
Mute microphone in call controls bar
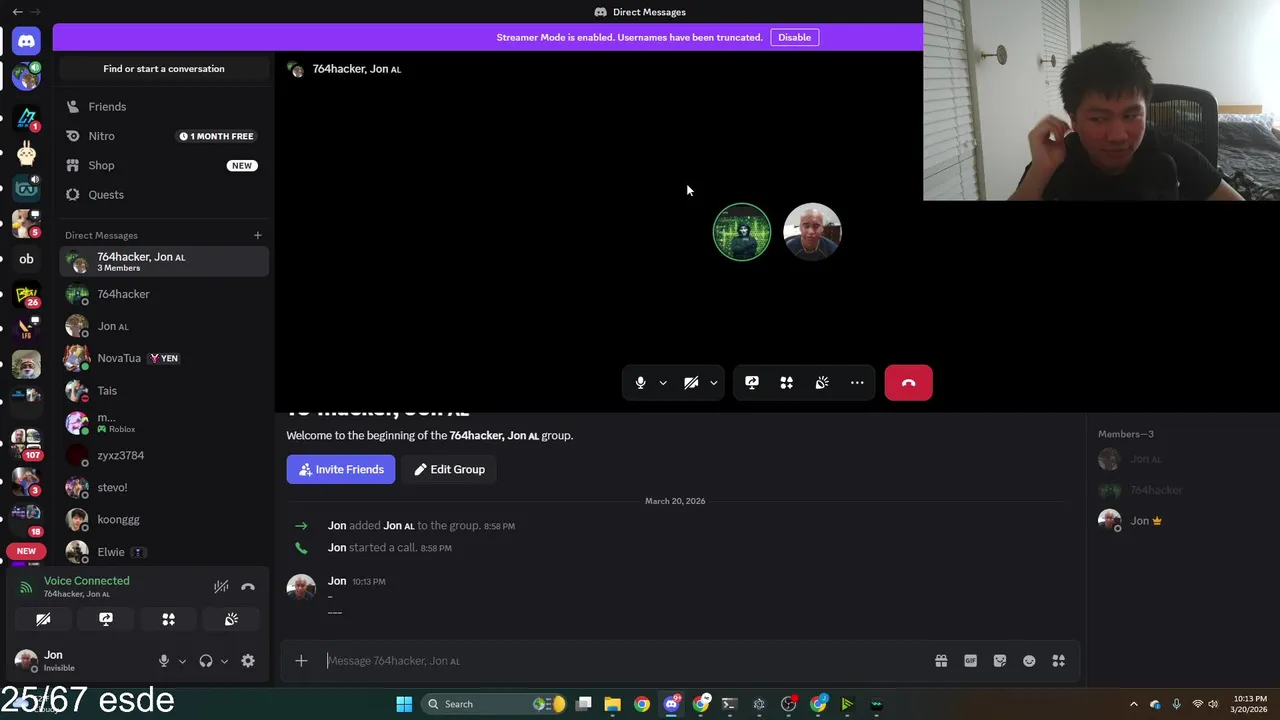[x=640, y=383]
